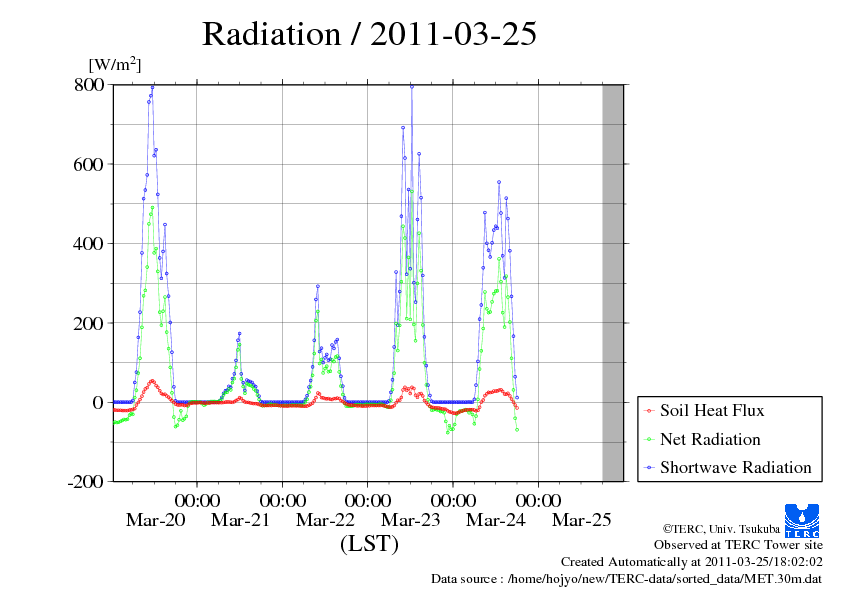Click the blue Shortwave Radiation legend marker
The height and width of the screenshot is (595, 842).
649,468
